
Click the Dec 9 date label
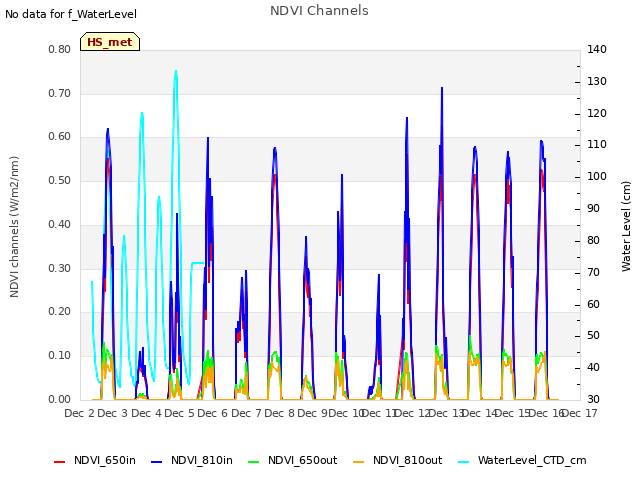click(x=312, y=413)
